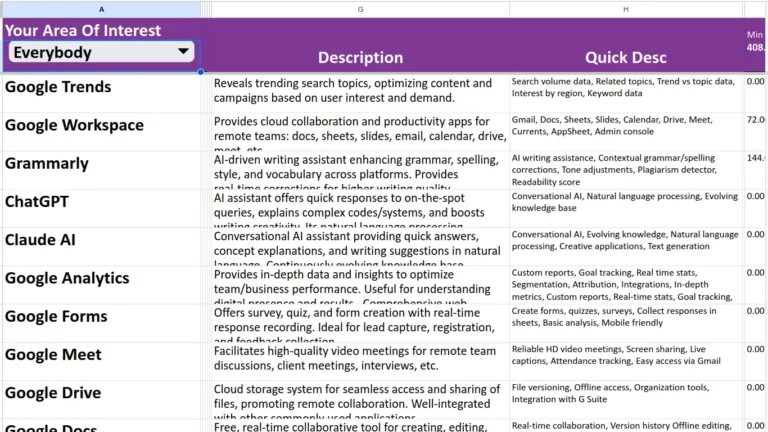Screen dimensions: 768x432
Task: Click Google Trends description 'Reveals trending search topics'
Action: tap(360, 93)
